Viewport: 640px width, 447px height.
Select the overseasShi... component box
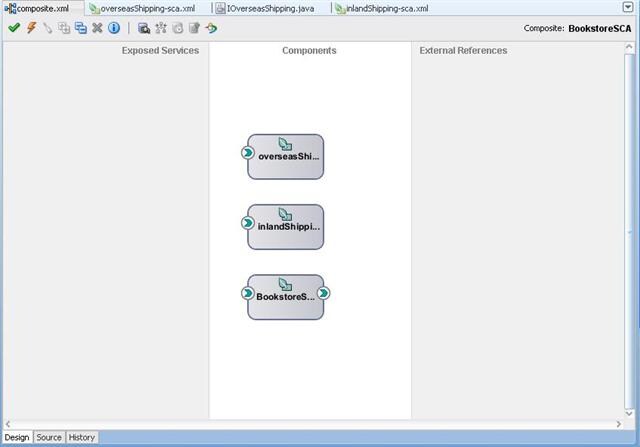(286, 157)
